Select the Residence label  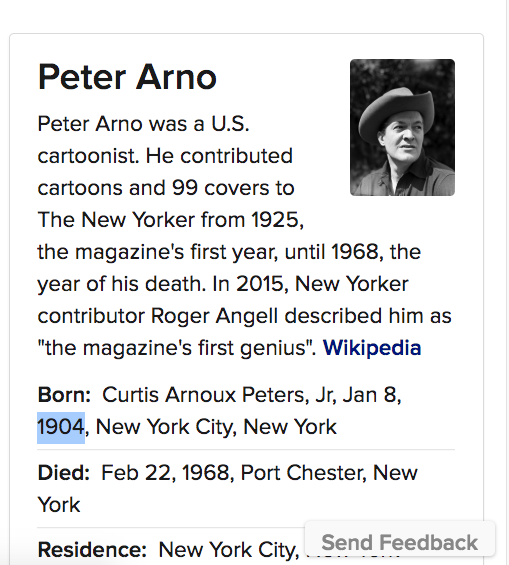(x=92, y=550)
